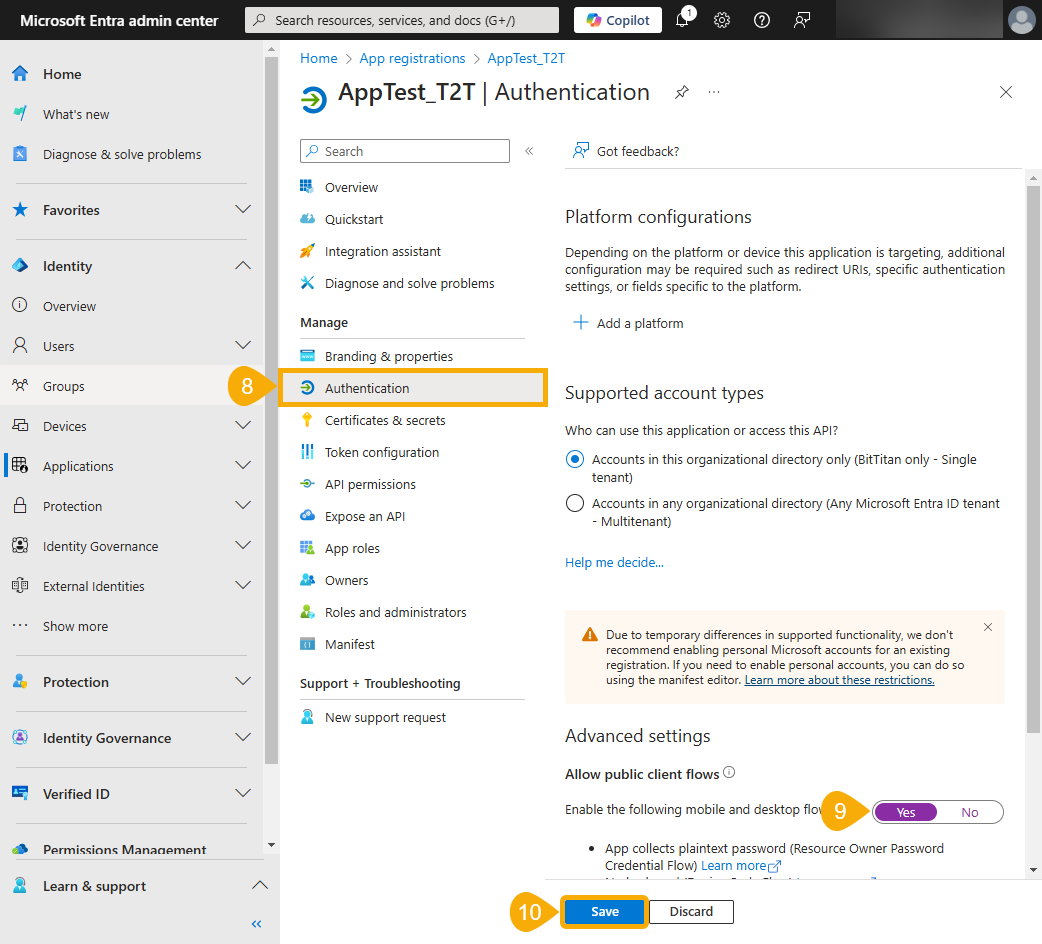
Task: Collapse the left navigation pane
Action: pos(257,923)
